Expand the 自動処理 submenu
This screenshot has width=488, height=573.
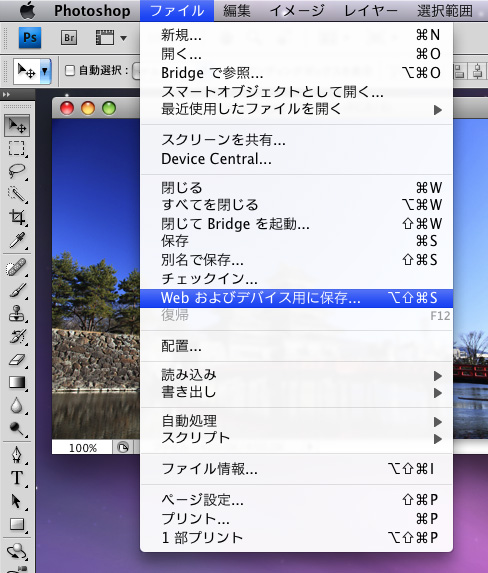click(296, 421)
